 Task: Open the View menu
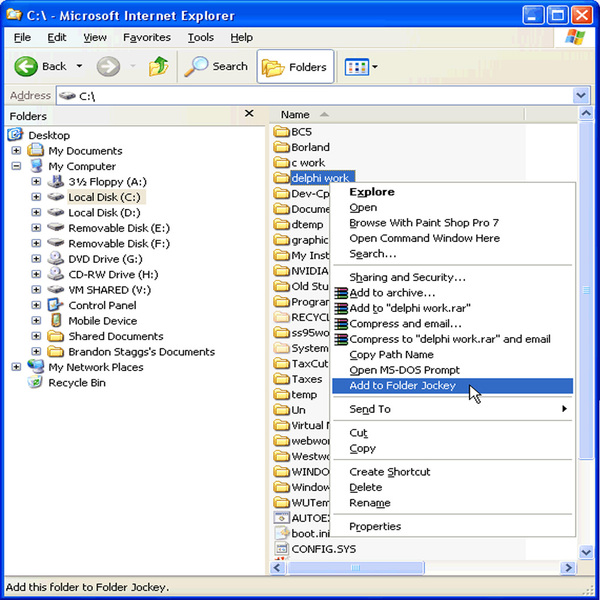(95, 38)
